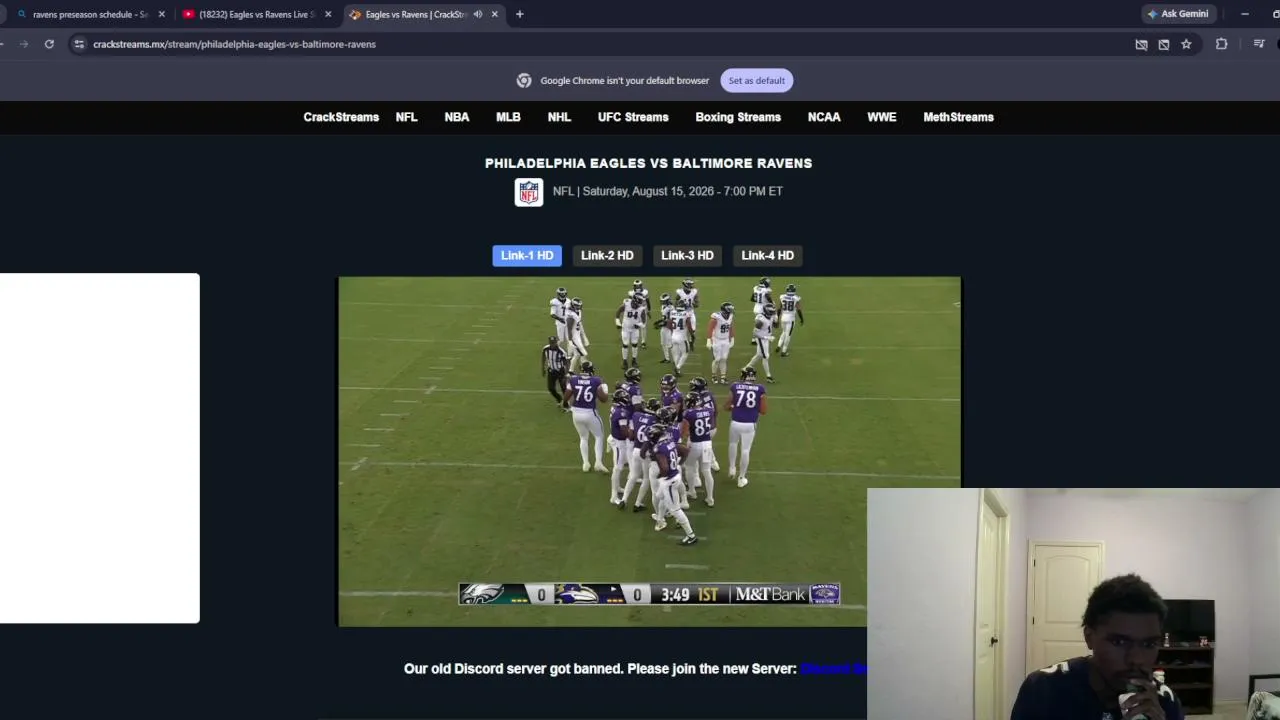
Task: Switch to Link-3 HD stream
Action: (687, 256)
